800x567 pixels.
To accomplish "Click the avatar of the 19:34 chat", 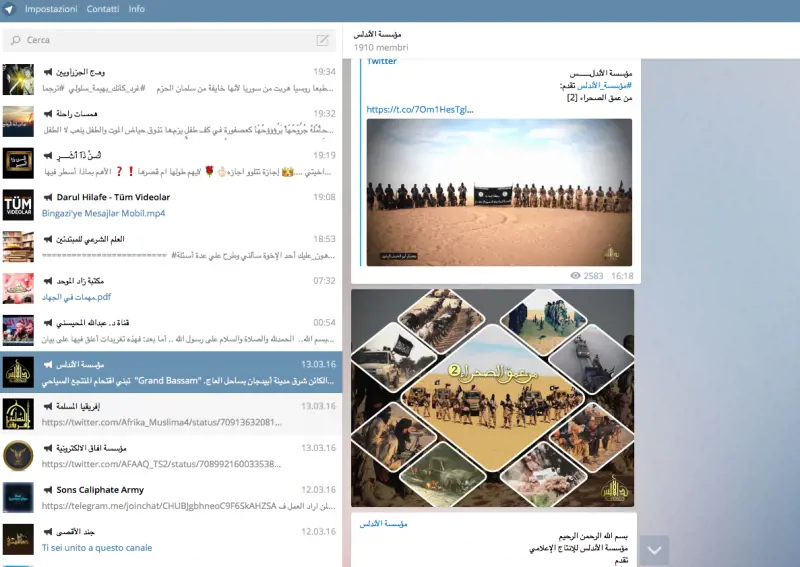I will 18,80.
